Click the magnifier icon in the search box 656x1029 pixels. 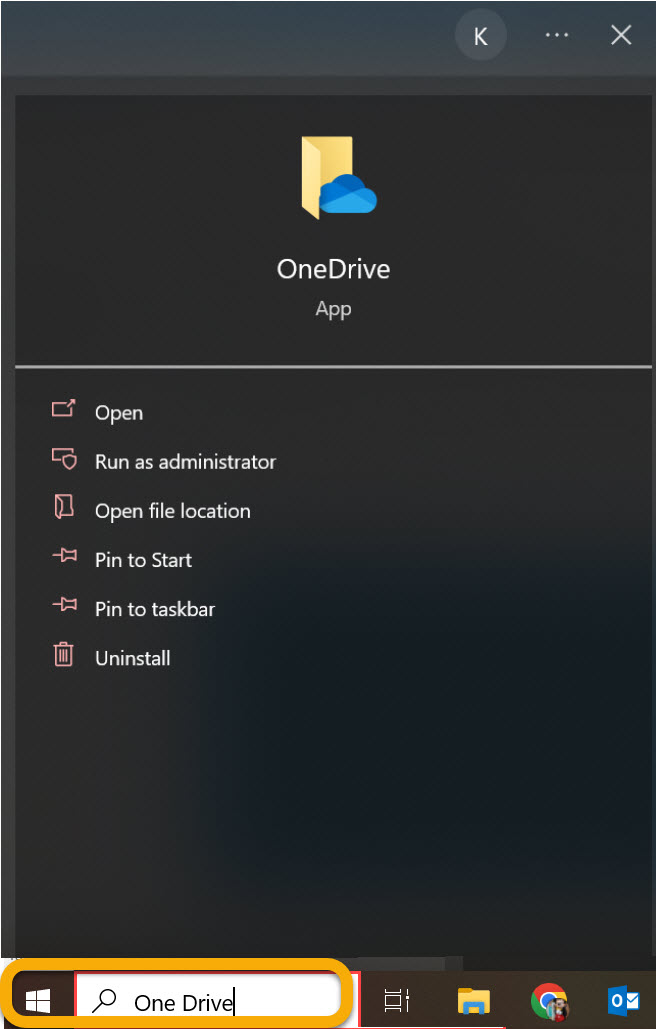103,1001
